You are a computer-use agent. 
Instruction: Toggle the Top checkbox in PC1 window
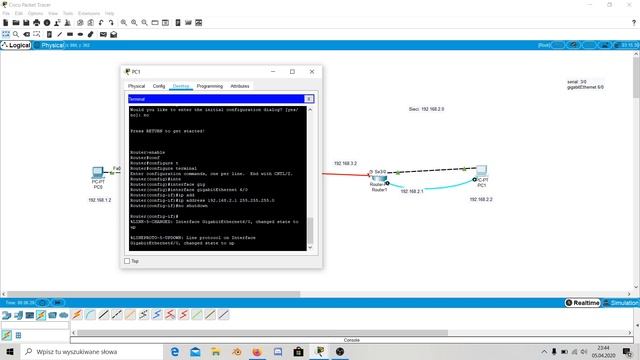click(x=127, y=261)
